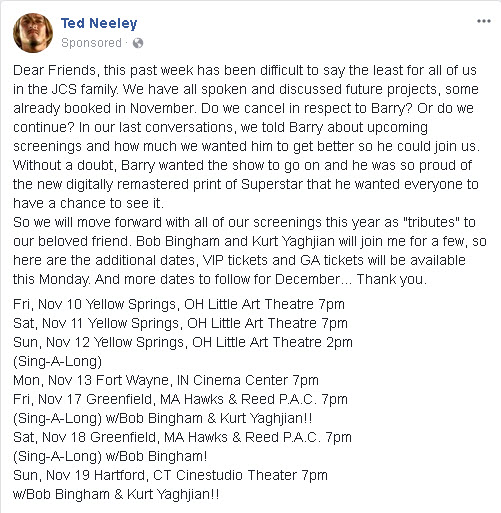501x513 pixels.
Task: Click the 'Fri, Nov 10 Yellow Springs' line
Action: click(x=179, y=304)
